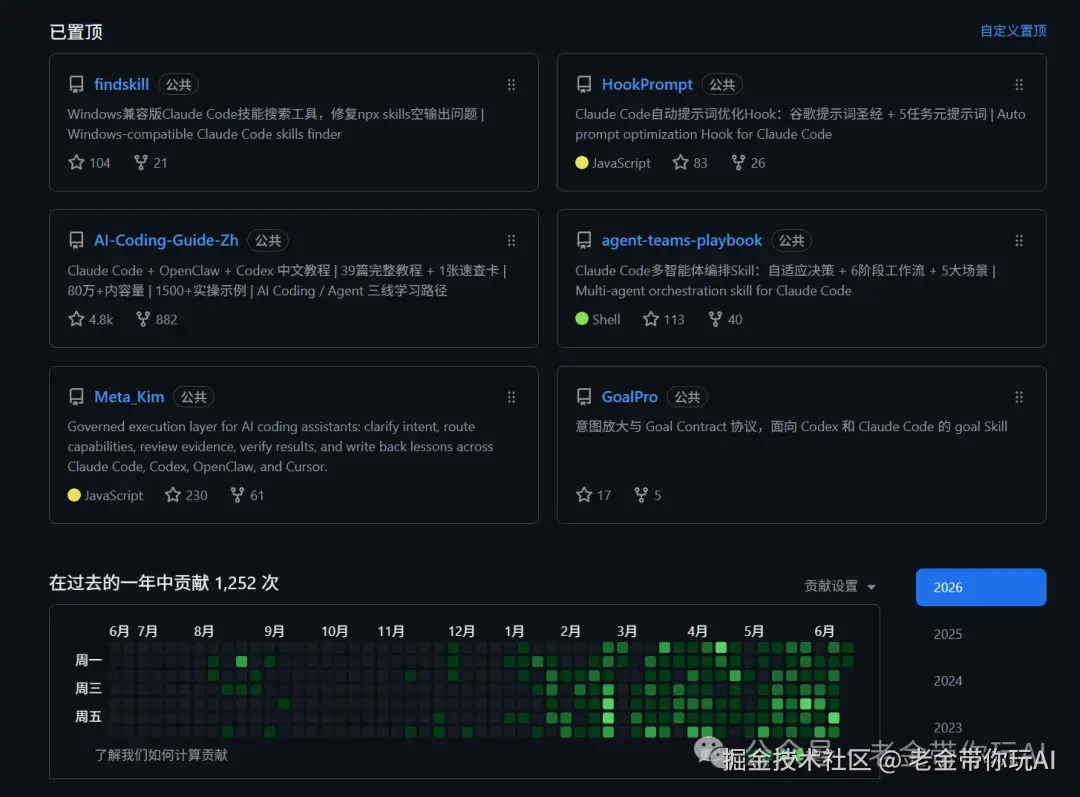The height and width of the screenshot is (797, 1080).
Task: Grab the HookPrompt card drag handle
Action: tap(1019, 85)
